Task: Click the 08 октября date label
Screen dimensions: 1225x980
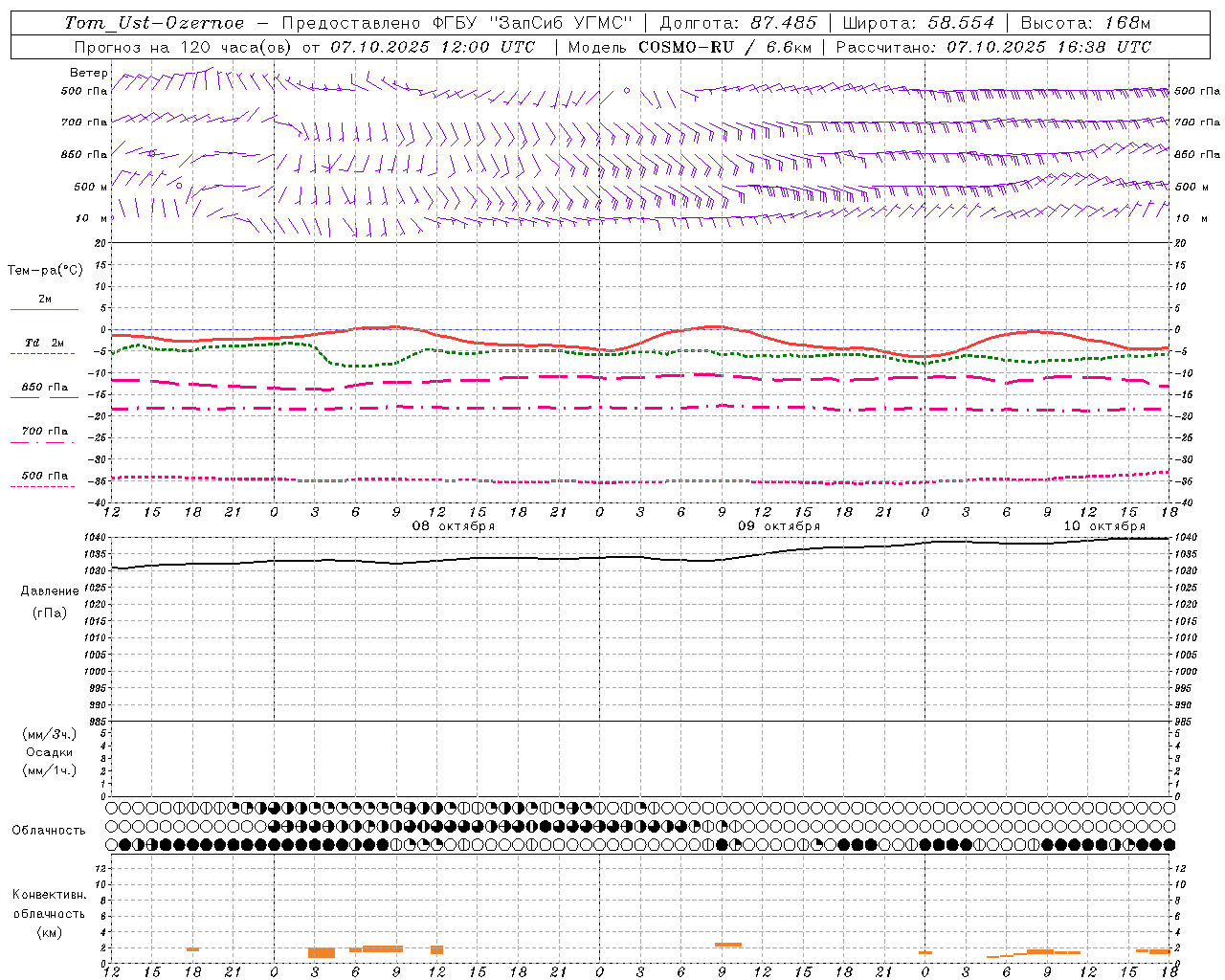Action: click(454, 526)
